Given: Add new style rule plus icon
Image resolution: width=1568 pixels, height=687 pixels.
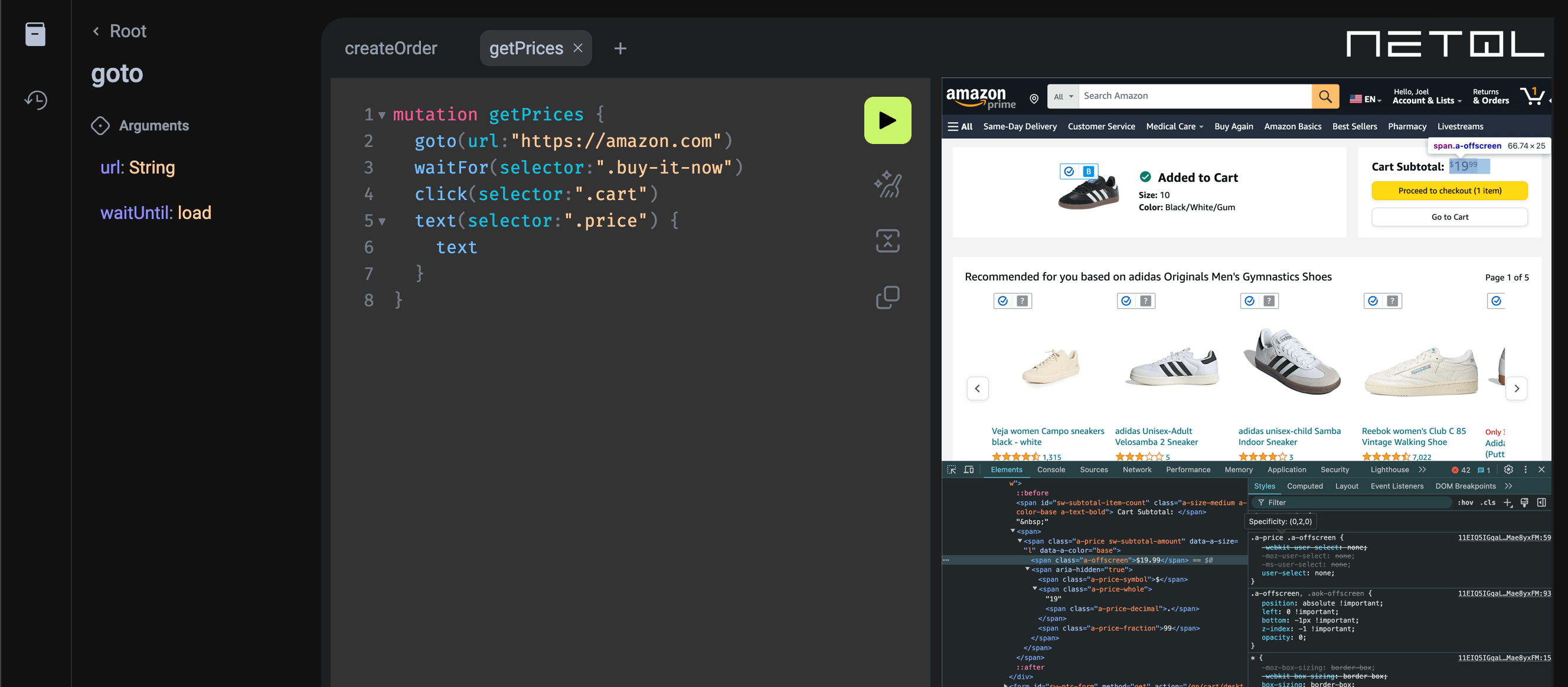Looking at the screenshot, I should click(x=1507, y=502).
